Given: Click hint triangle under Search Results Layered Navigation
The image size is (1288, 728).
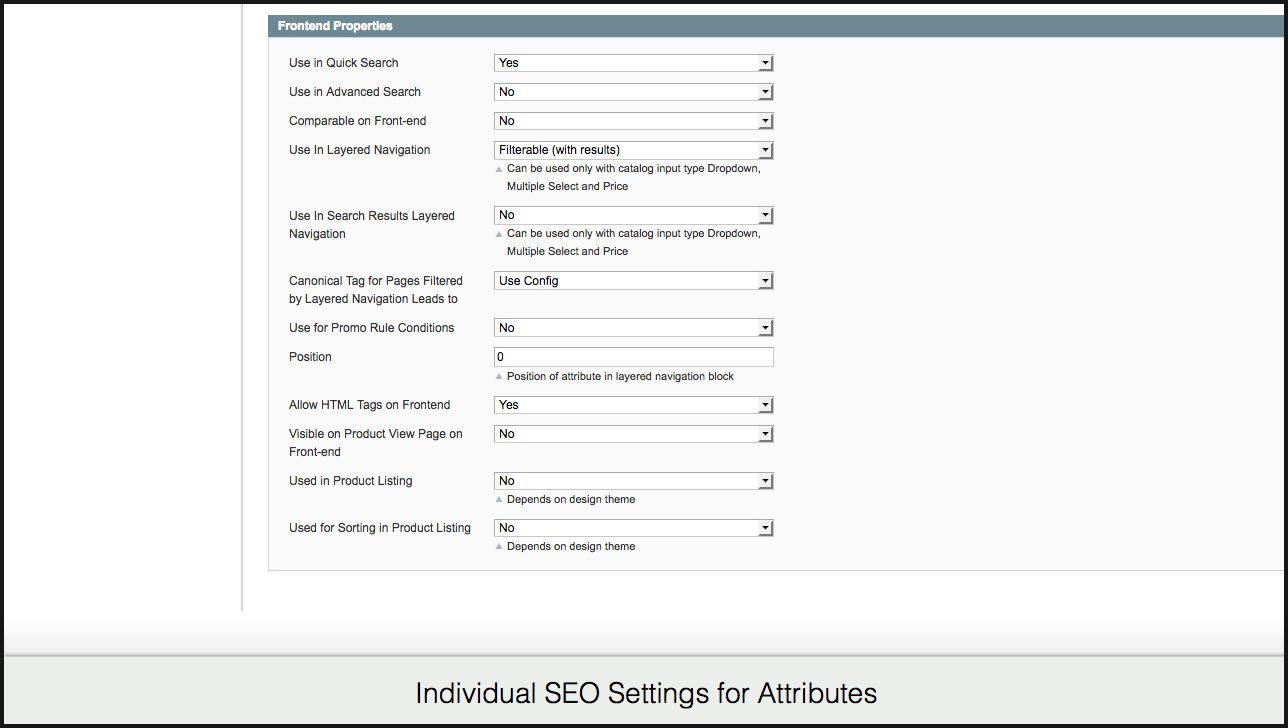Looking at the screenshot, I should pos(499,234).
